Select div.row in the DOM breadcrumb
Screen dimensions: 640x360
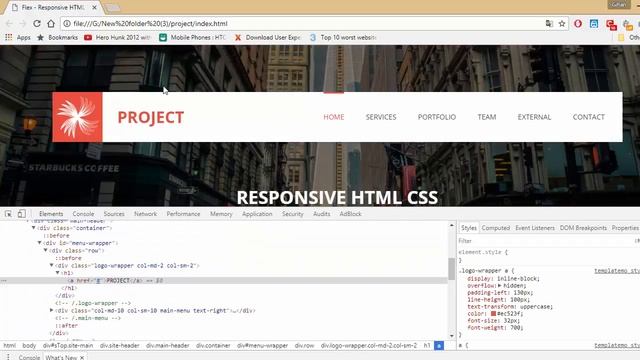304,346
